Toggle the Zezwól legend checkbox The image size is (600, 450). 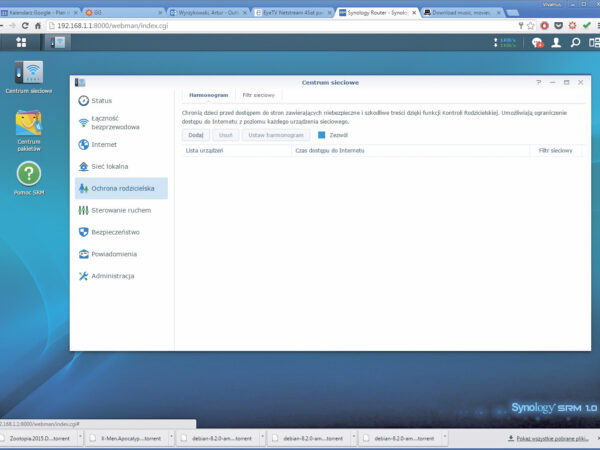tap(322, 134)
